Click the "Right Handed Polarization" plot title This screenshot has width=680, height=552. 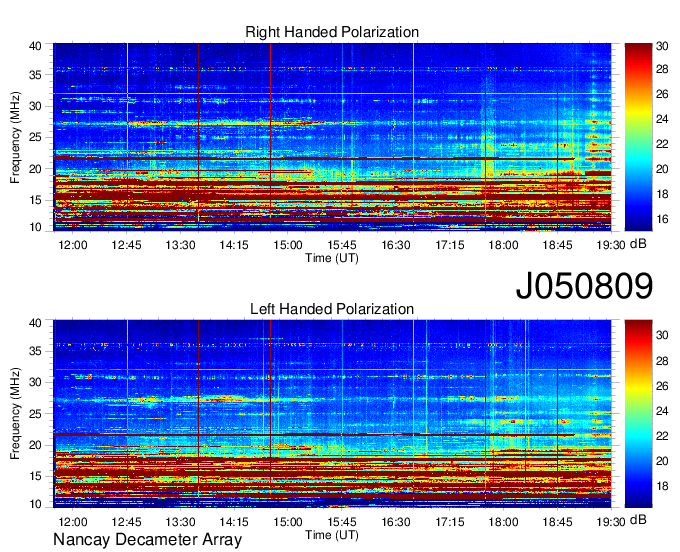[332, 32]
